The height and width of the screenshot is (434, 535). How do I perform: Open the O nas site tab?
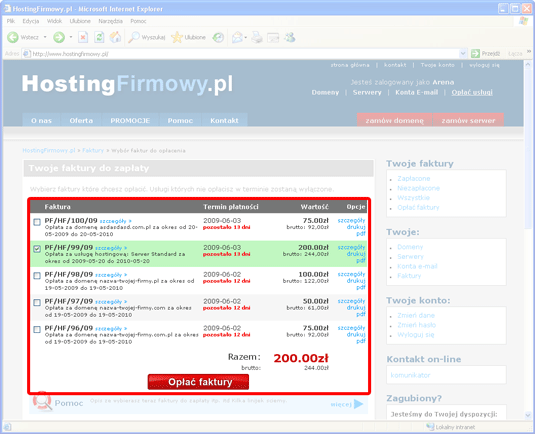[41, 120]
